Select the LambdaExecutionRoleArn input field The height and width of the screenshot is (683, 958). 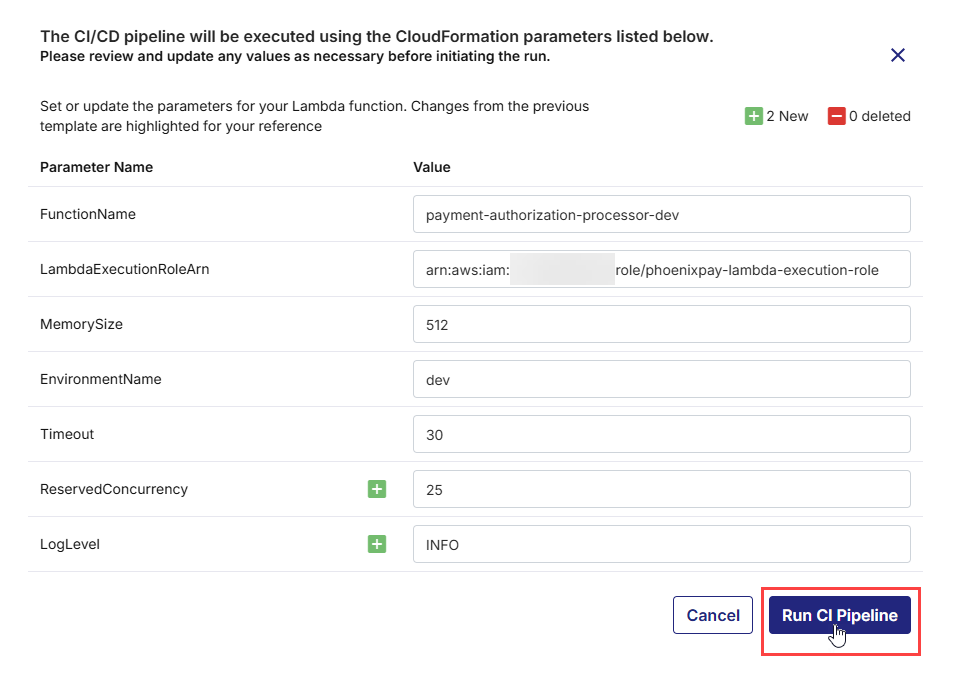click(662, 269)
